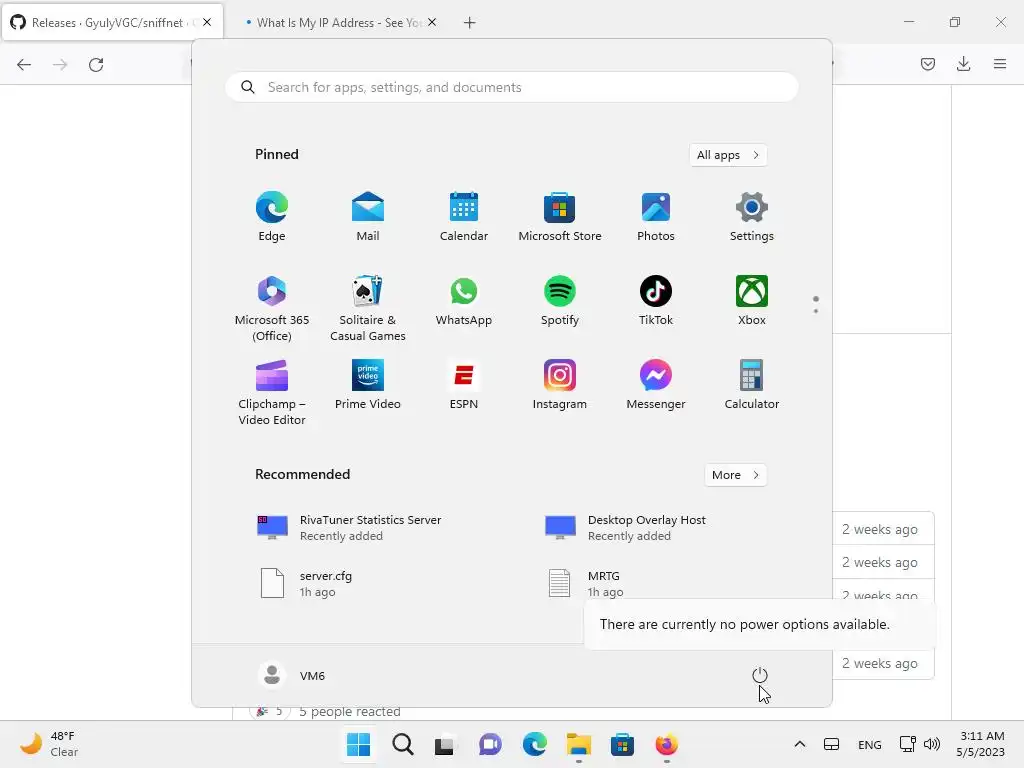
Task: Open a new browser tab
Action: pyautogui.click(x=470, y=23)
